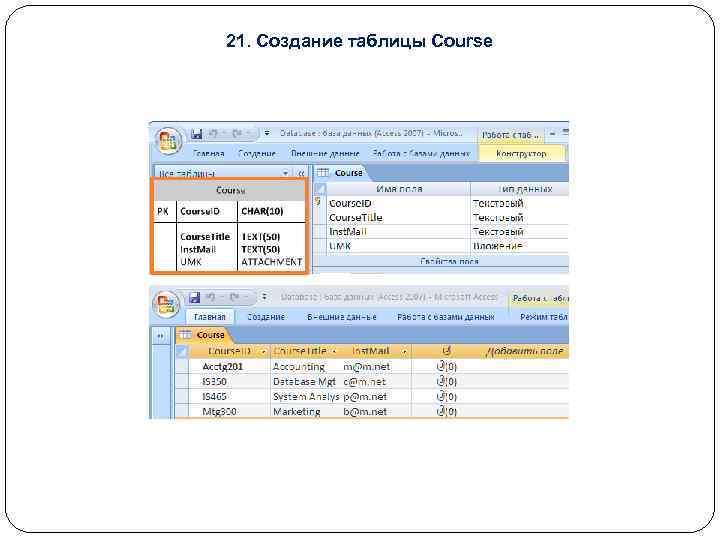720x540 pixels.
Task: Click the c@m.net email cell
Action: point(365,382)
